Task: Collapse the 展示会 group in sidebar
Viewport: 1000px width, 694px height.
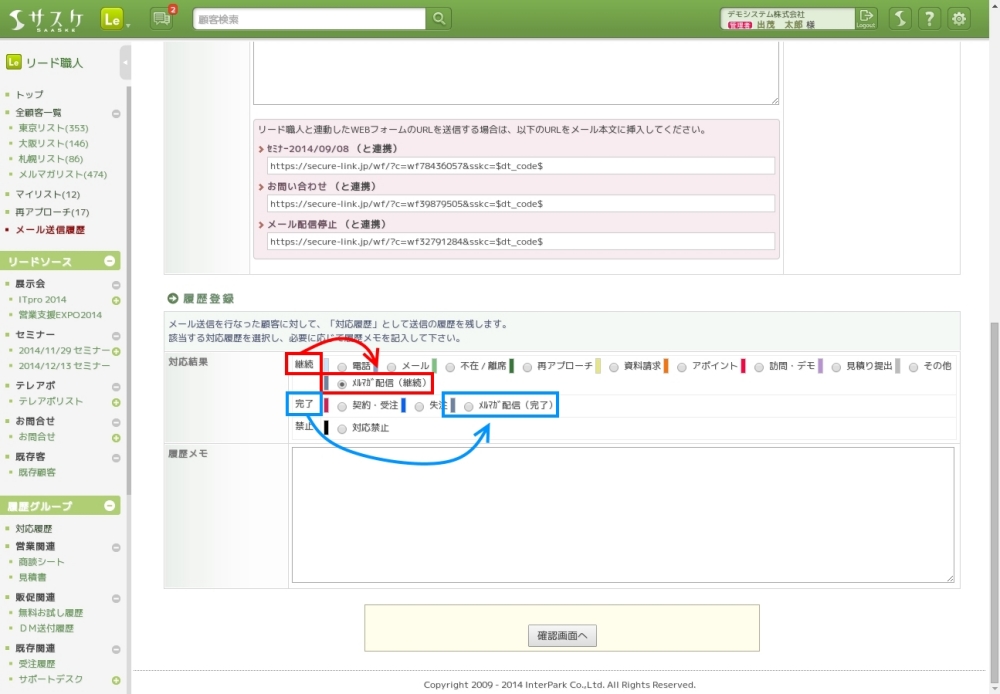Action: coord(116,284)
